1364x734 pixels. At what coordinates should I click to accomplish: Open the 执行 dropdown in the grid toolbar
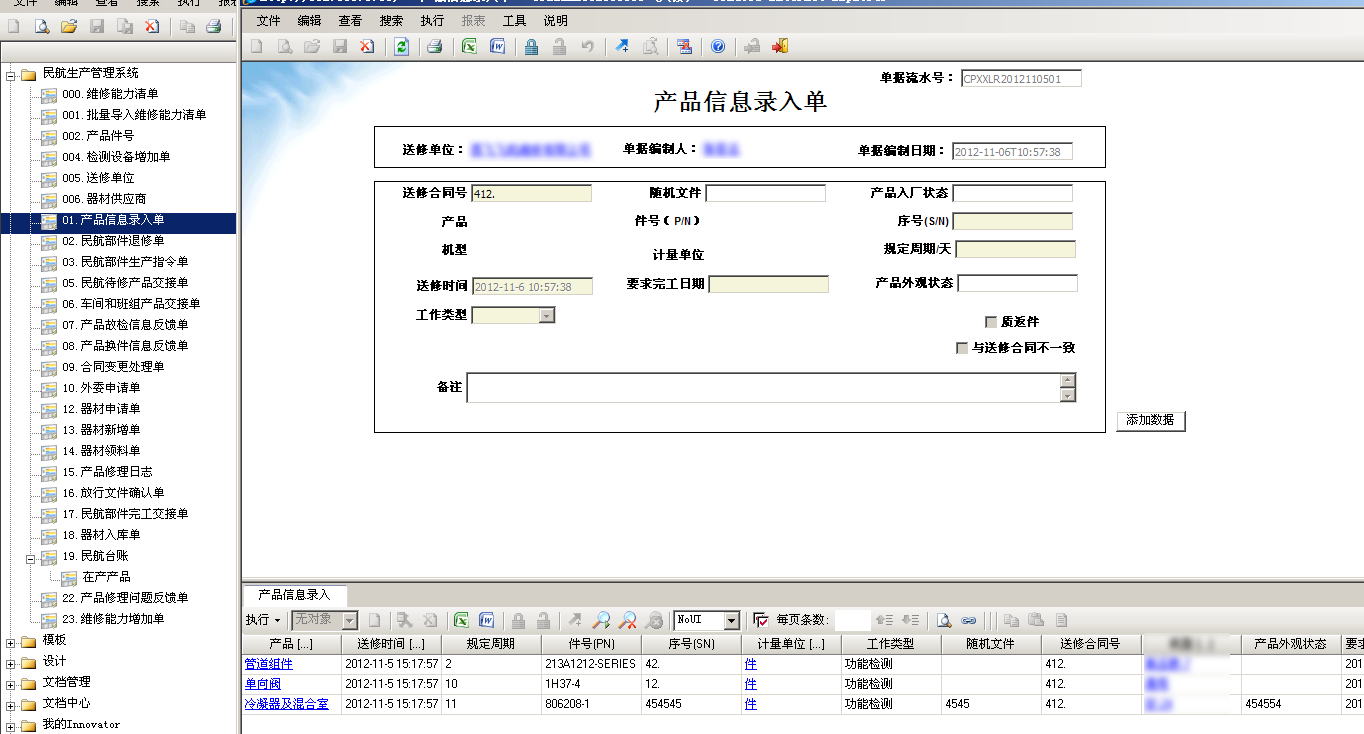tap(263, 620)
